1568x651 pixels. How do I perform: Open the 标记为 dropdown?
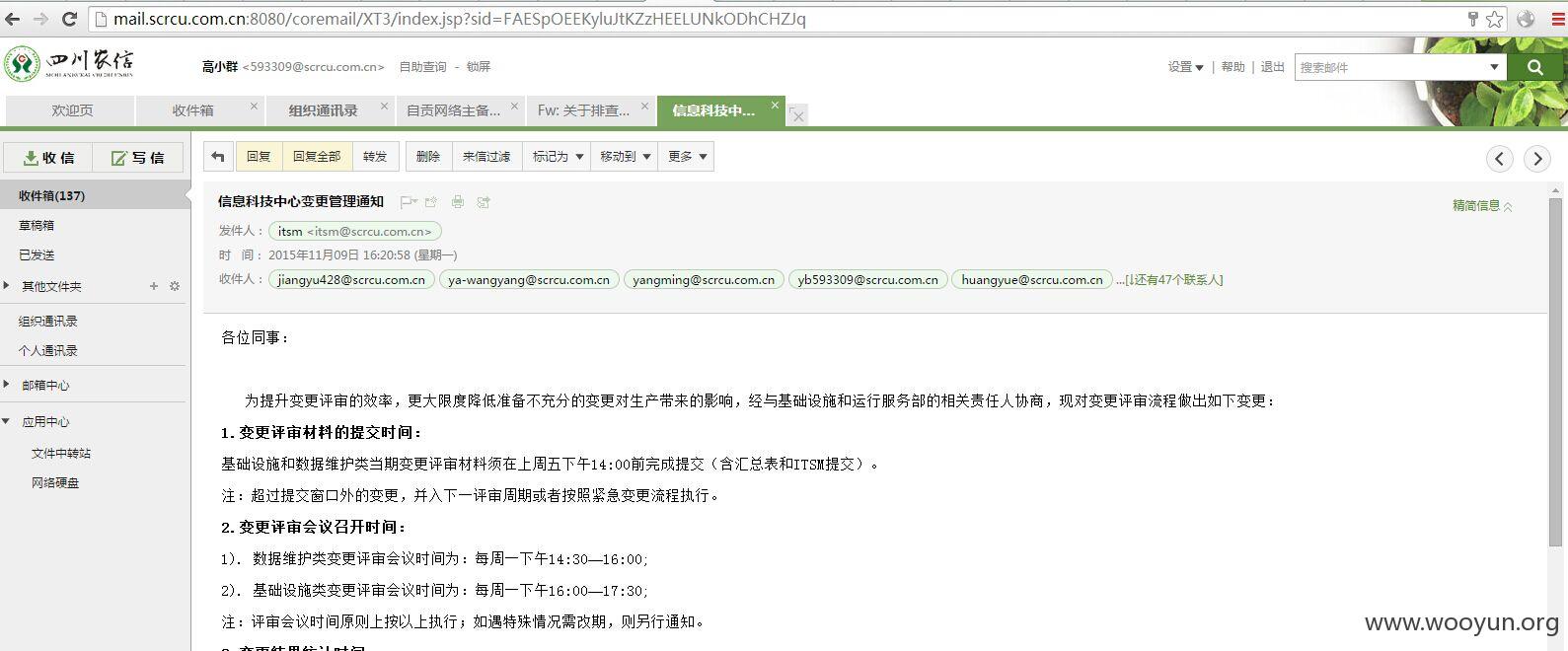pos(558,157)
